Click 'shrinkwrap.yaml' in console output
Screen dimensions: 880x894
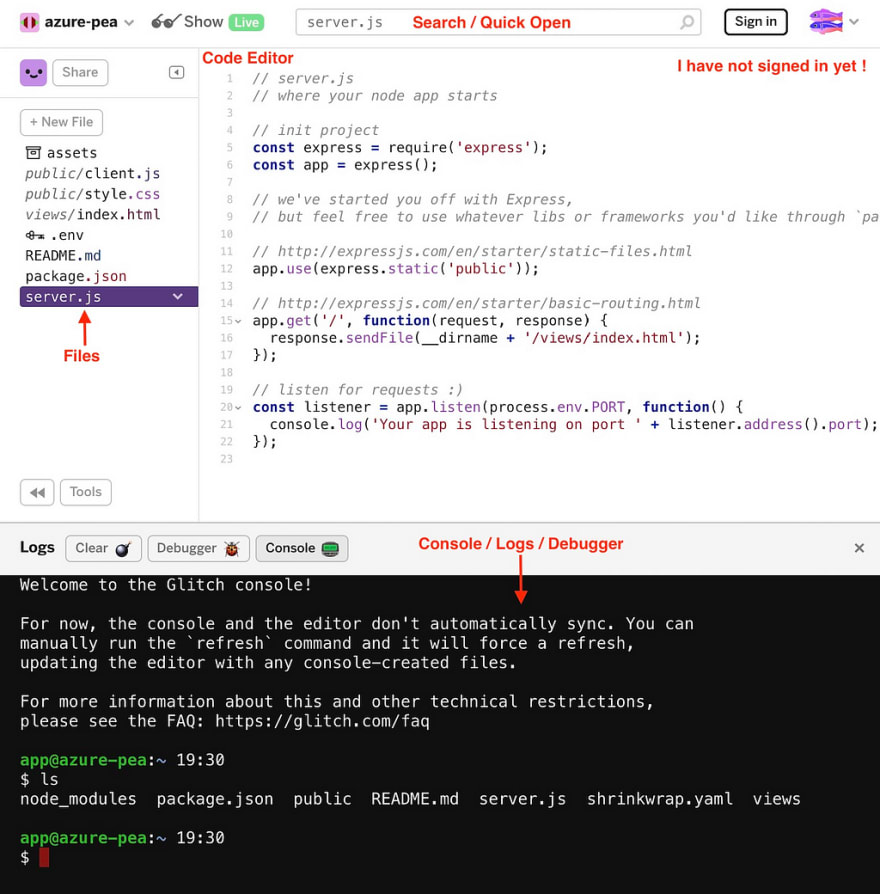(x=660, y=799)
